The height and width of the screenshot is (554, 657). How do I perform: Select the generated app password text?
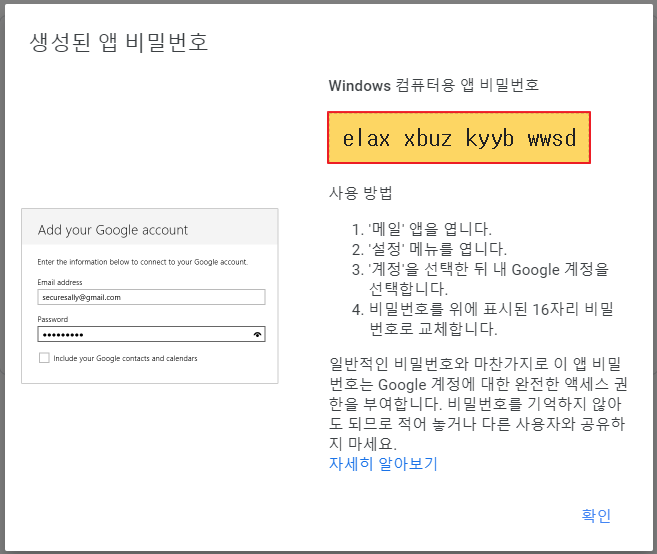click(x=459, y=138)
